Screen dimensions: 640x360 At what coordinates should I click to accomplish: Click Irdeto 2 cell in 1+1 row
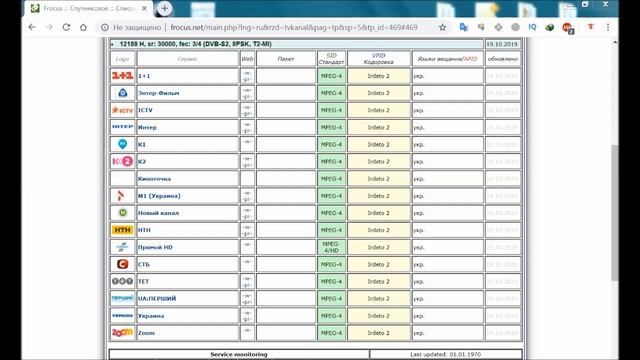pyautogui.click(x=378, y=76)
